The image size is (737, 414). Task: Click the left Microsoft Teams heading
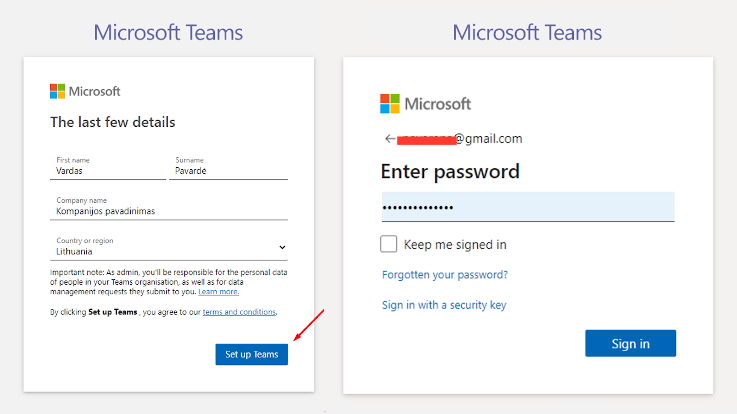(168, 33)
